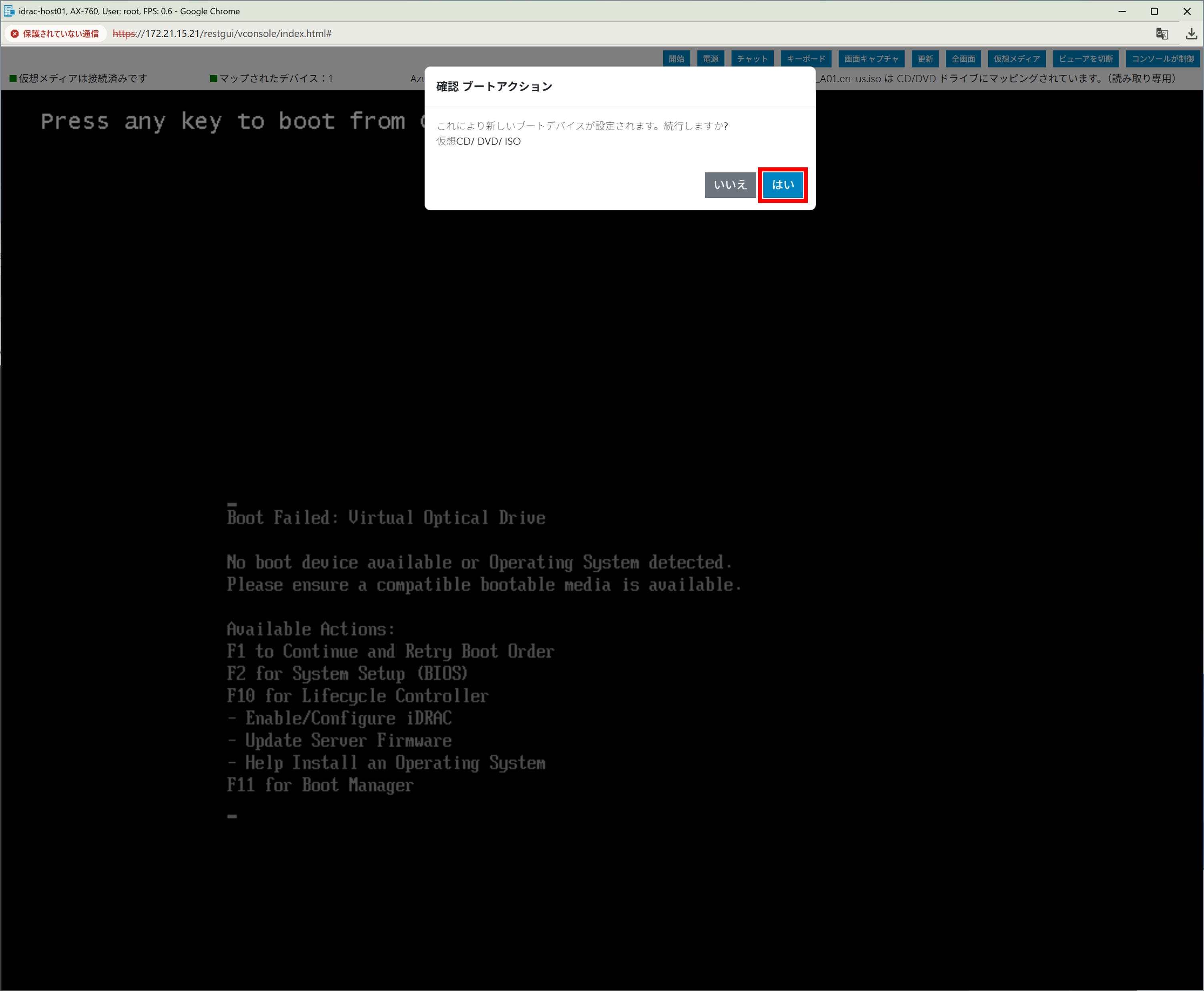Open the 電源 (Power) menu
This screenshot has height=991, width=1204.
coord(710,59)
